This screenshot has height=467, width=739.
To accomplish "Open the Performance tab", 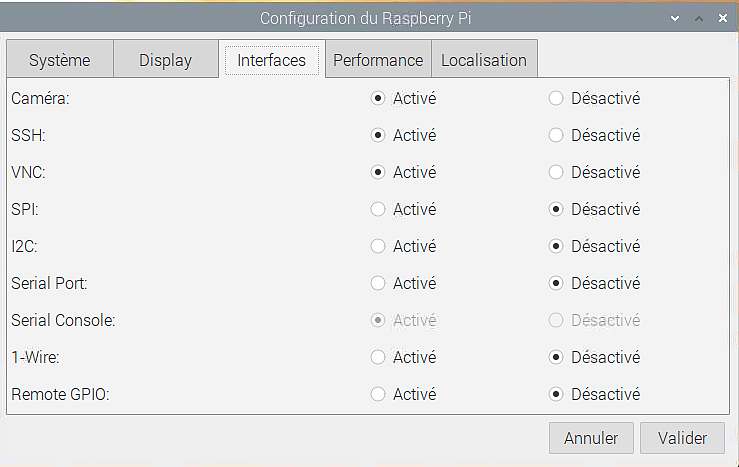I will 378,60.
